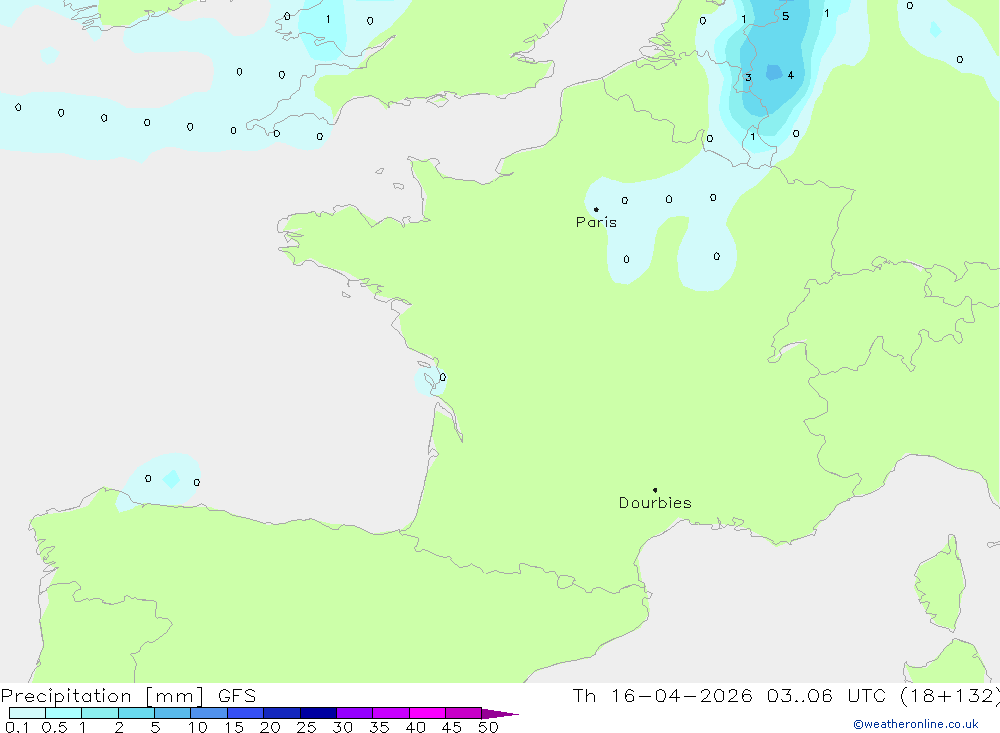Screen dimensions: 1000x733
Task: Click the 15–20 mm blue legend swatch
Action: tap(246, 713)
